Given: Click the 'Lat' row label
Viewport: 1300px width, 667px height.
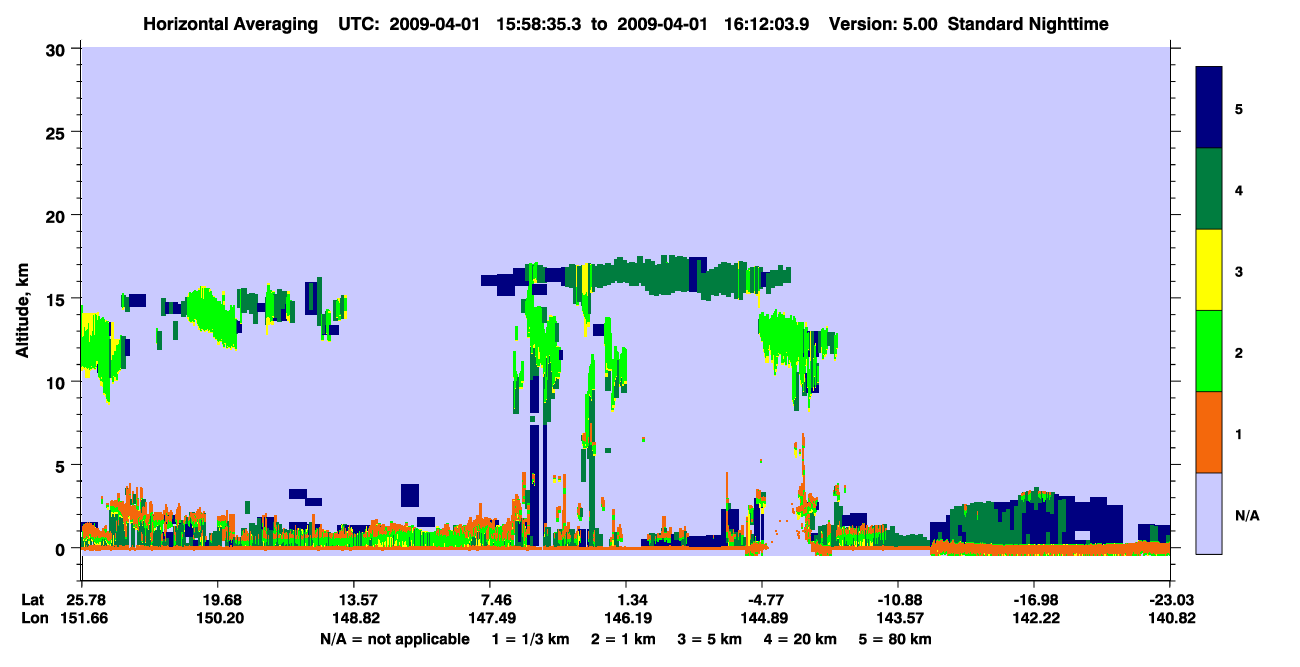Looking at the screenshot, I should tap(33, 600).
